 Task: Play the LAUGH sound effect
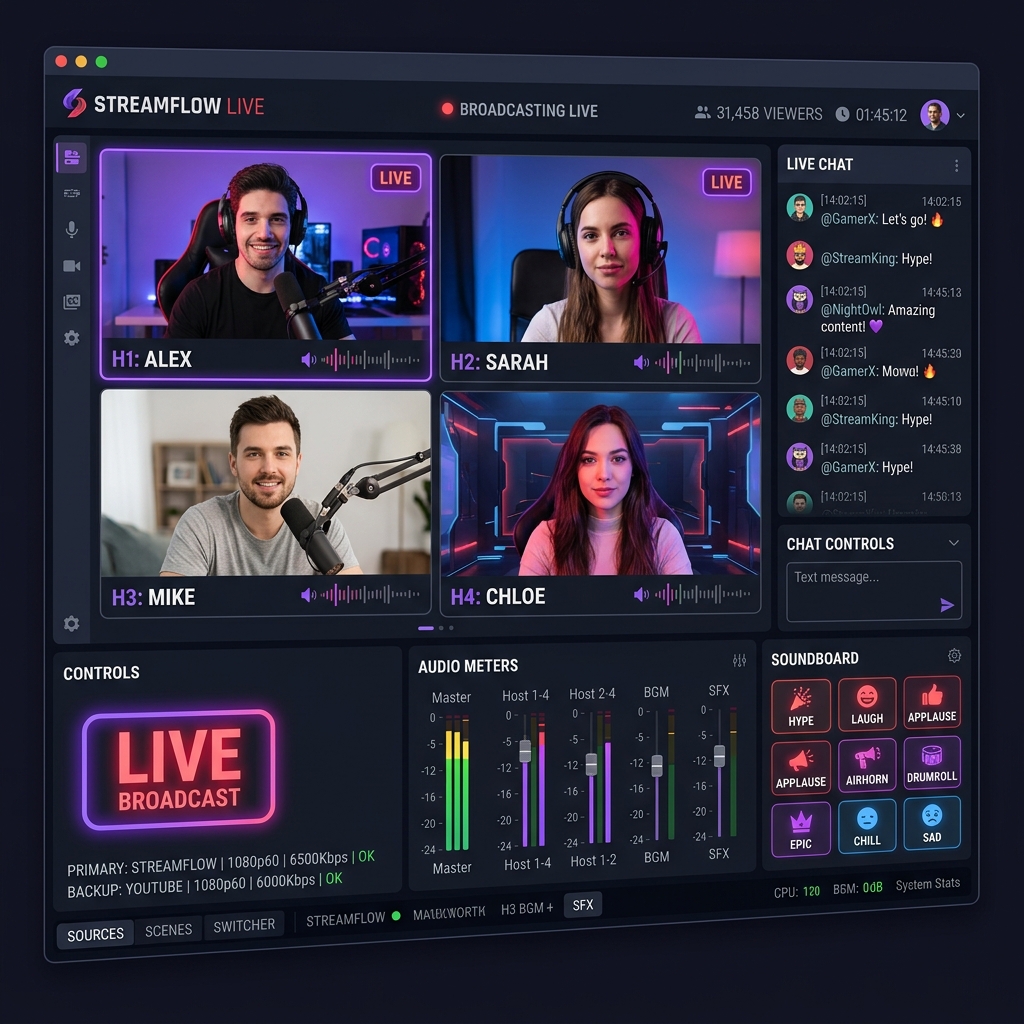point(867,703)
